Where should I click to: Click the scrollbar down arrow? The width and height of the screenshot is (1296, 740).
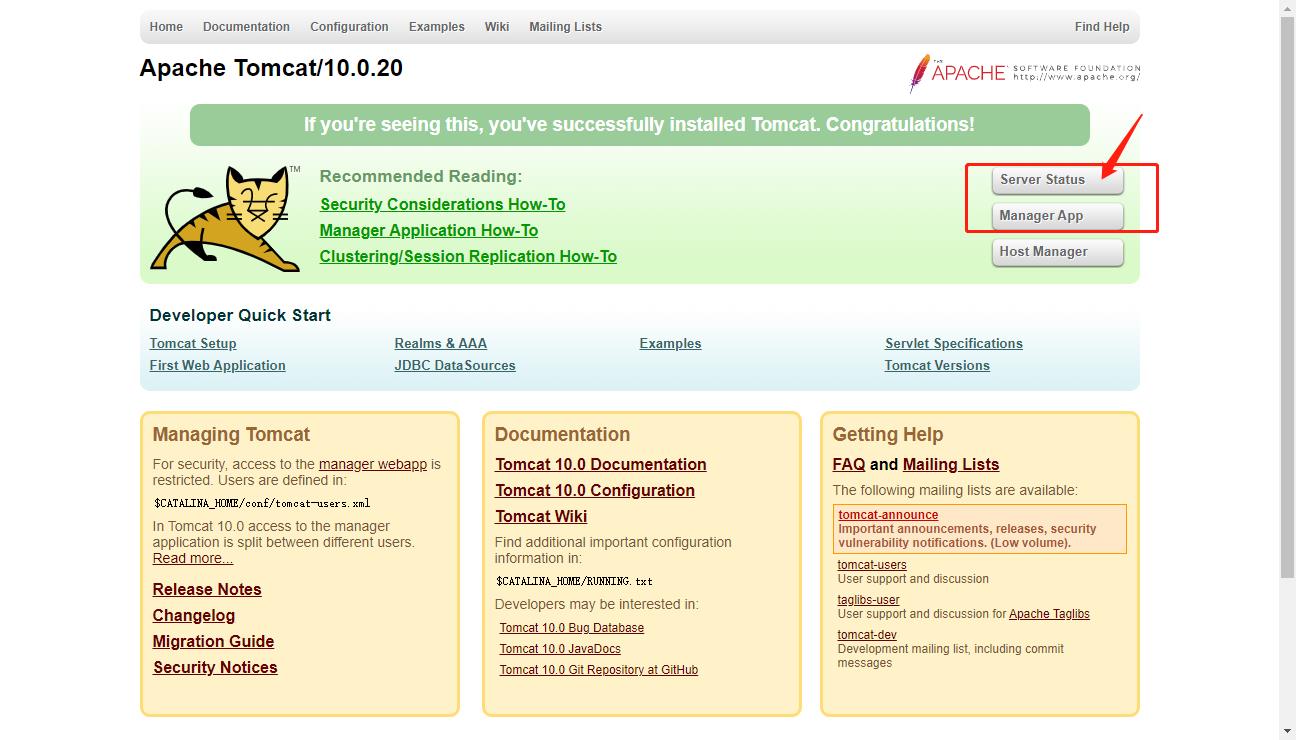(1288, 731)
